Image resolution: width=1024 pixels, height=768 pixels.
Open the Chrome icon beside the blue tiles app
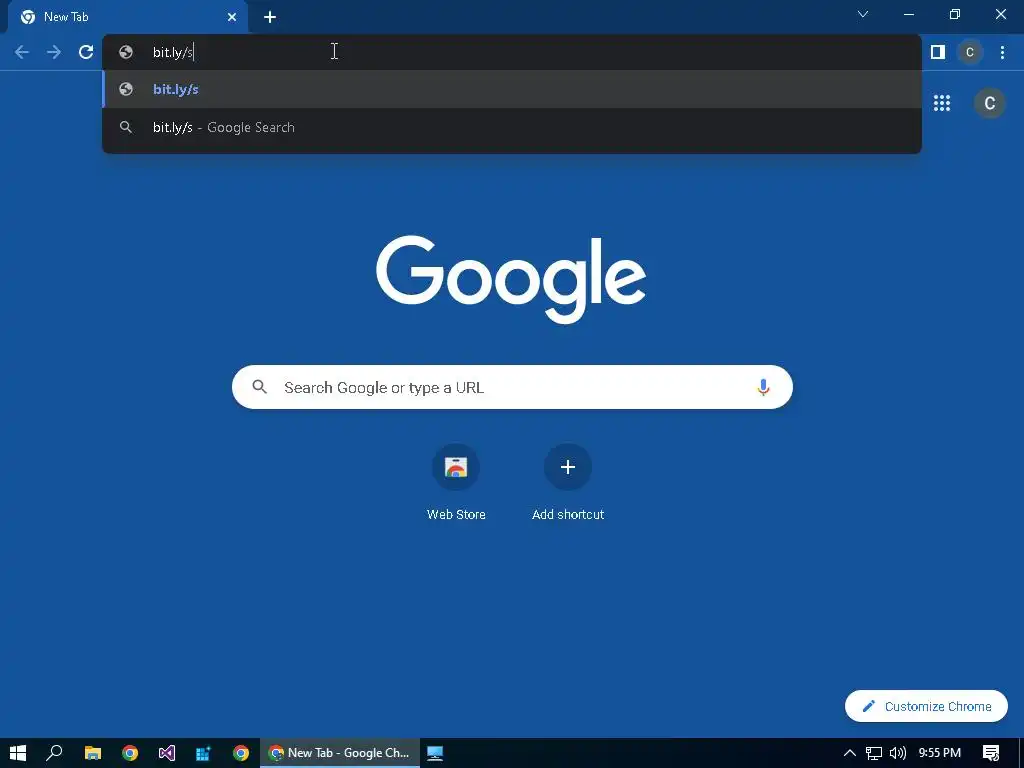pos(241,753)
